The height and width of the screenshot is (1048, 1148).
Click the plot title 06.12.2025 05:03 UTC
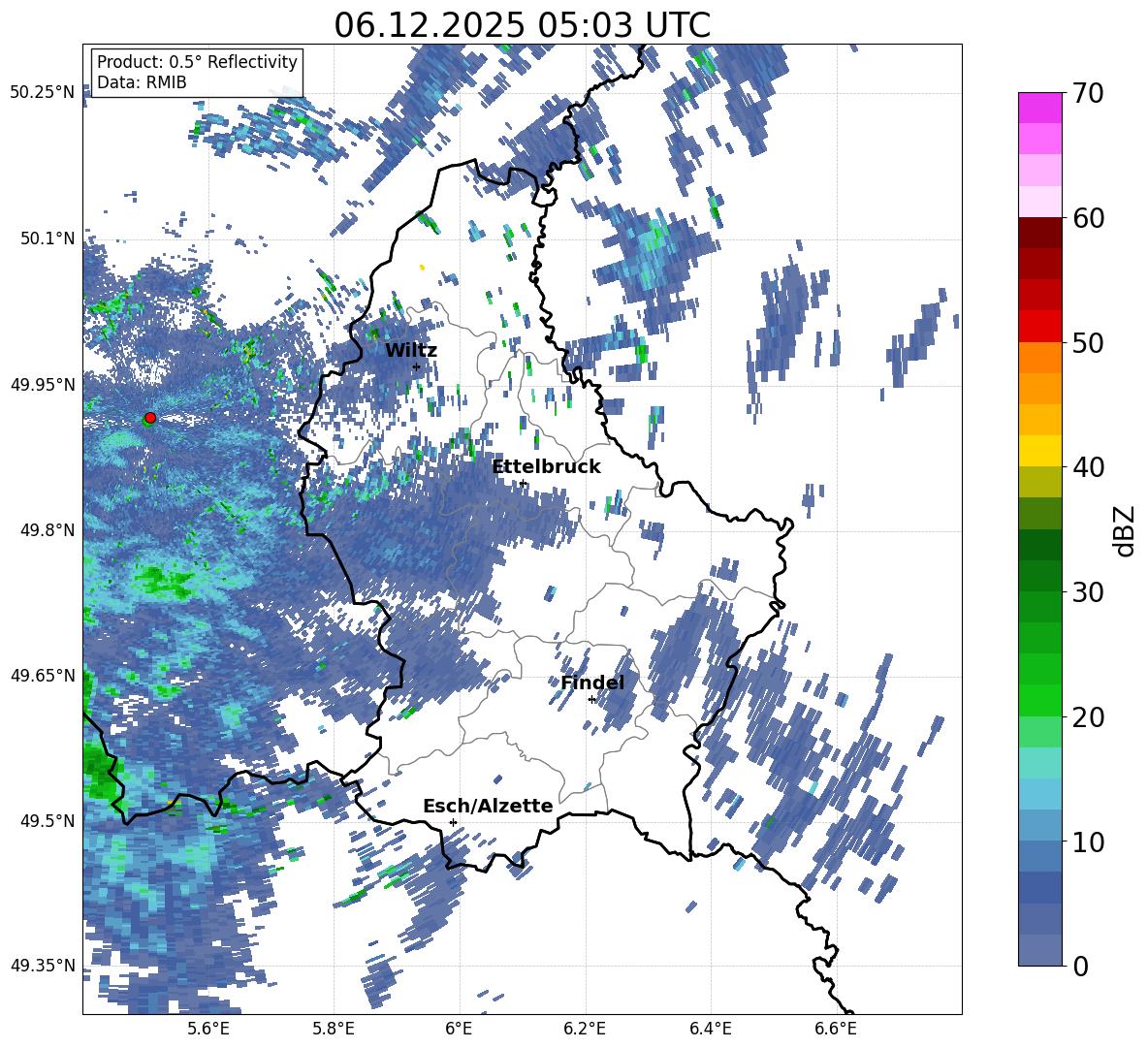tap(522, 25)
